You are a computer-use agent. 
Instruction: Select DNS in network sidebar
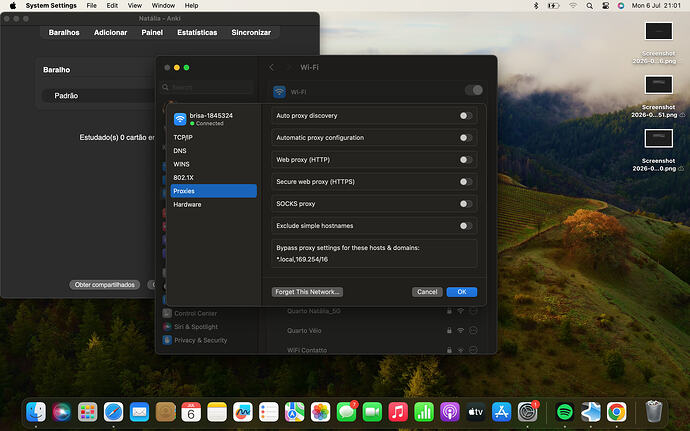[x=213, y=151]
